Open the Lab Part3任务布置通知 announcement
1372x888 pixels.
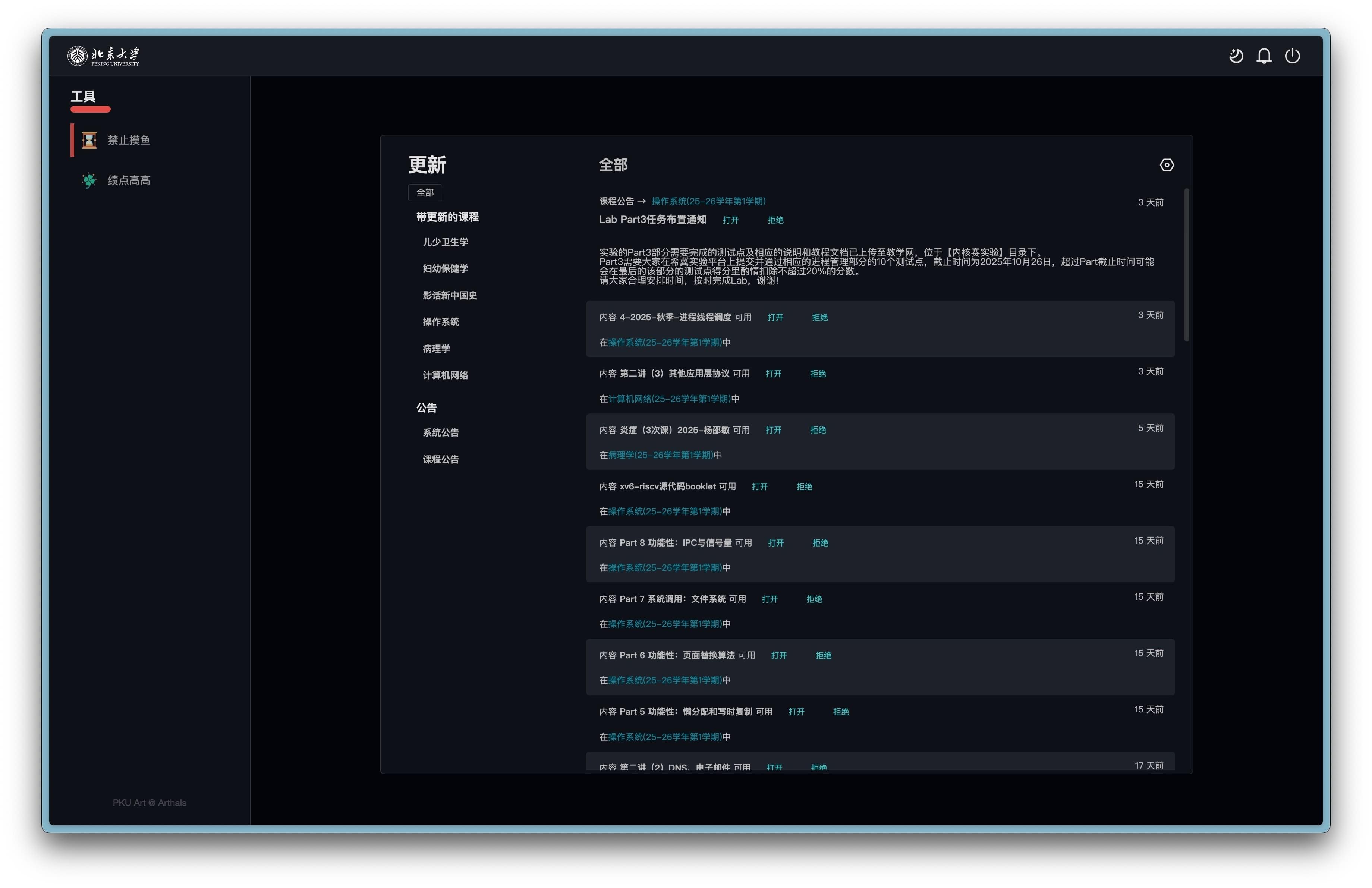tap(730, 220)
